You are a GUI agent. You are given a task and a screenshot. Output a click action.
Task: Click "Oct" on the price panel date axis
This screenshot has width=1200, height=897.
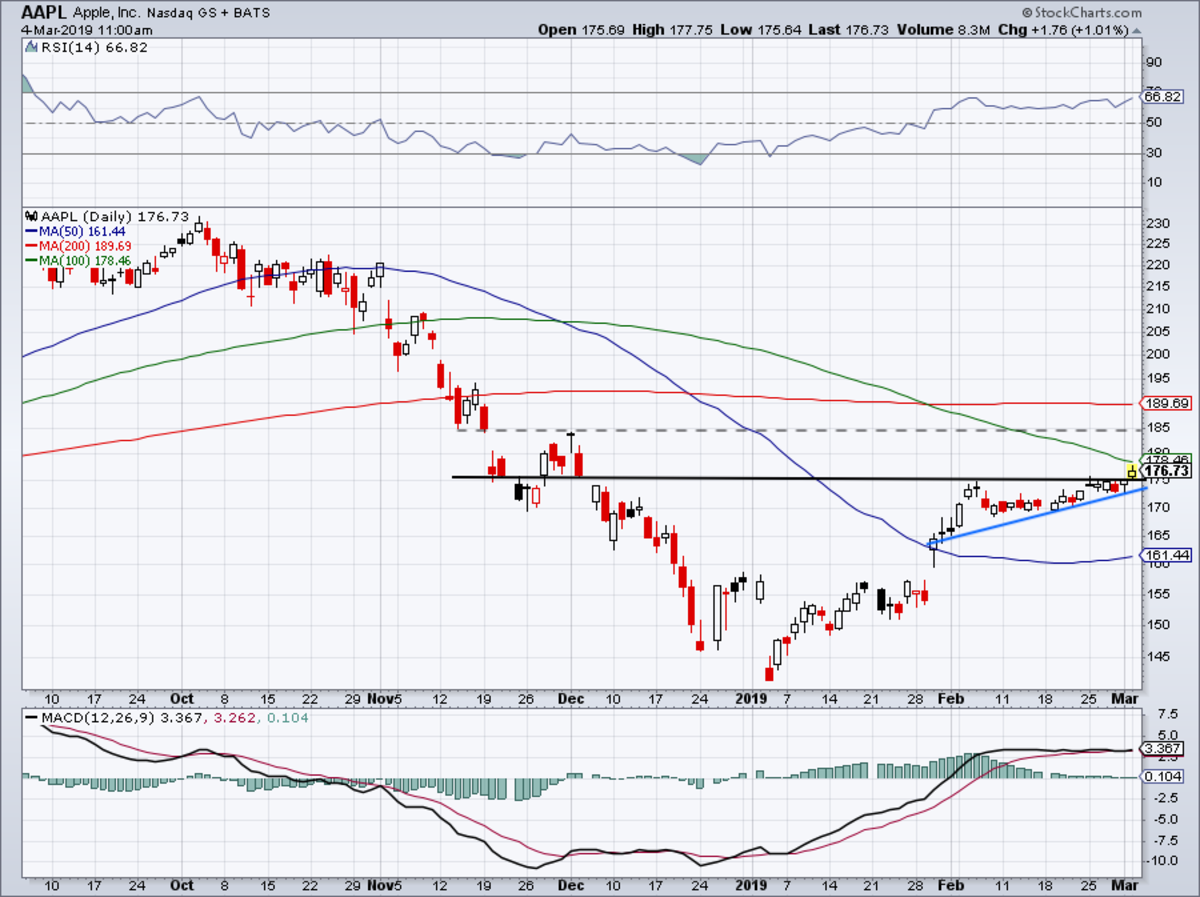(183, 697)
